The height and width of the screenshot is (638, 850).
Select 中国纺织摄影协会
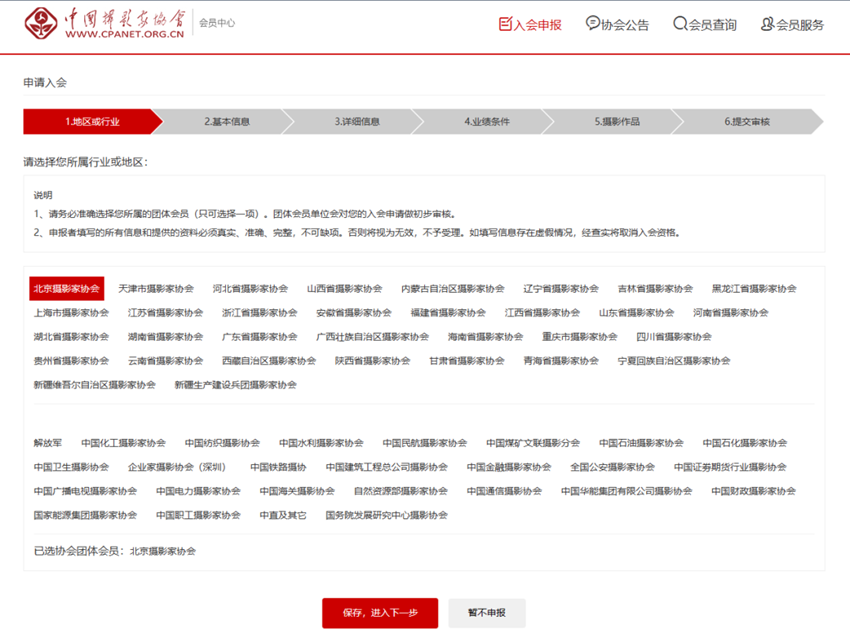(222, 443)
